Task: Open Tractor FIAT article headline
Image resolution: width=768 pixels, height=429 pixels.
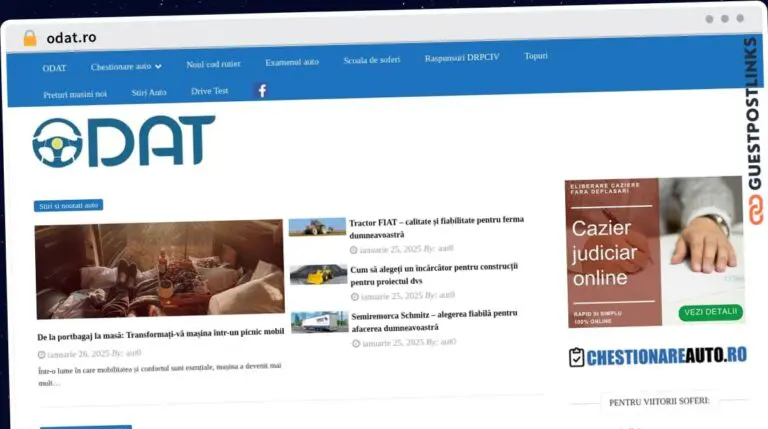Action: 436,228
